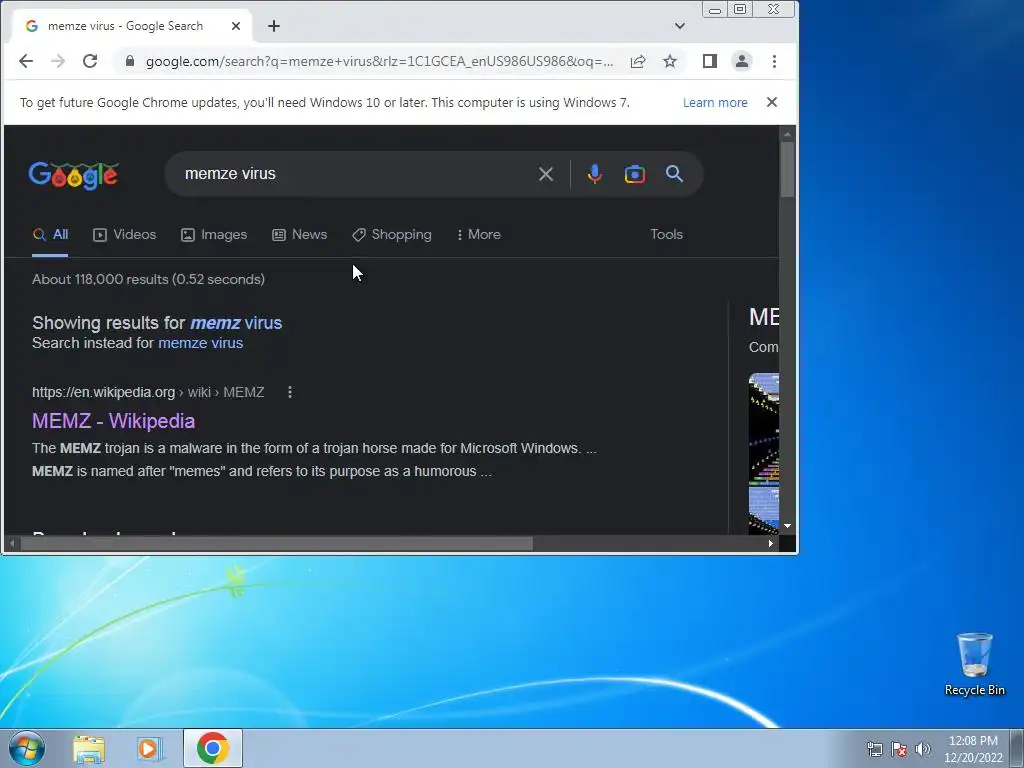Click the horizontal scrollbar thumb
Viewport: 1024px width, 768px height.
click(x=277, y=543)
